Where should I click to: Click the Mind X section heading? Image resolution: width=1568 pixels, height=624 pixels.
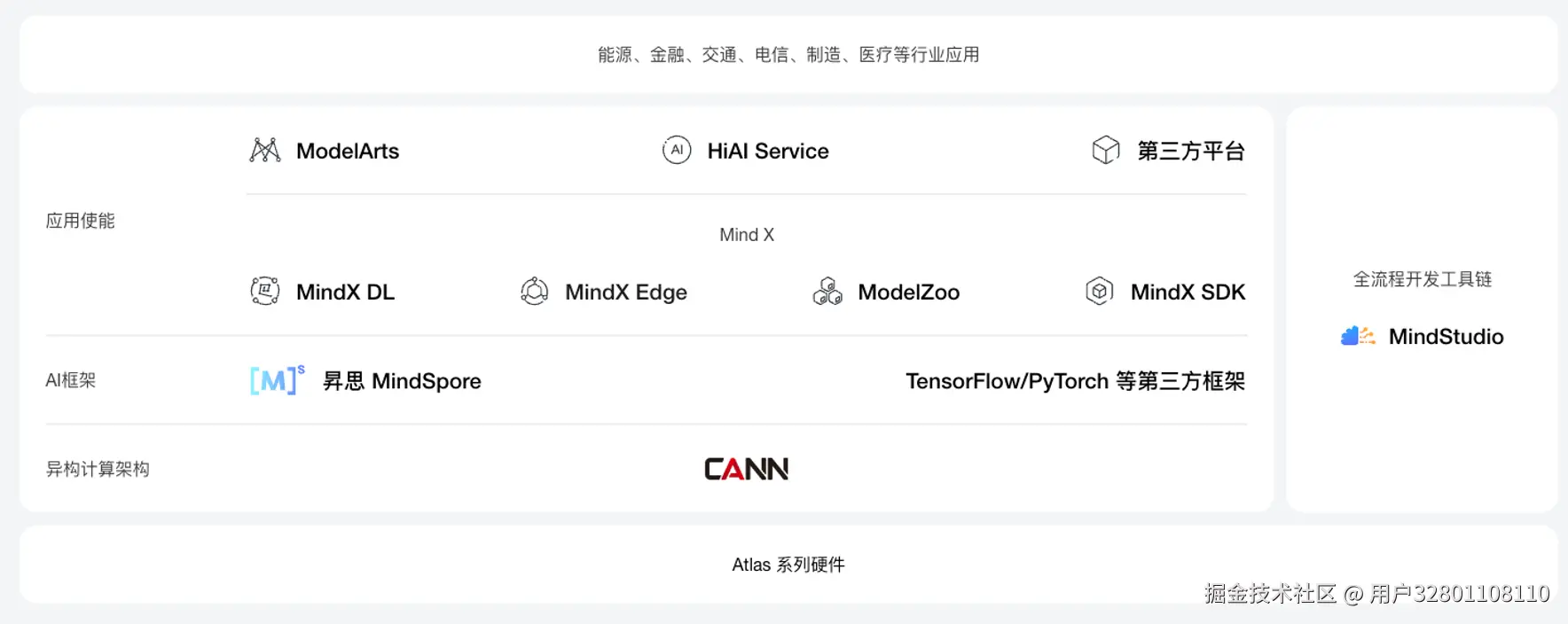click(x=747, y=235)
